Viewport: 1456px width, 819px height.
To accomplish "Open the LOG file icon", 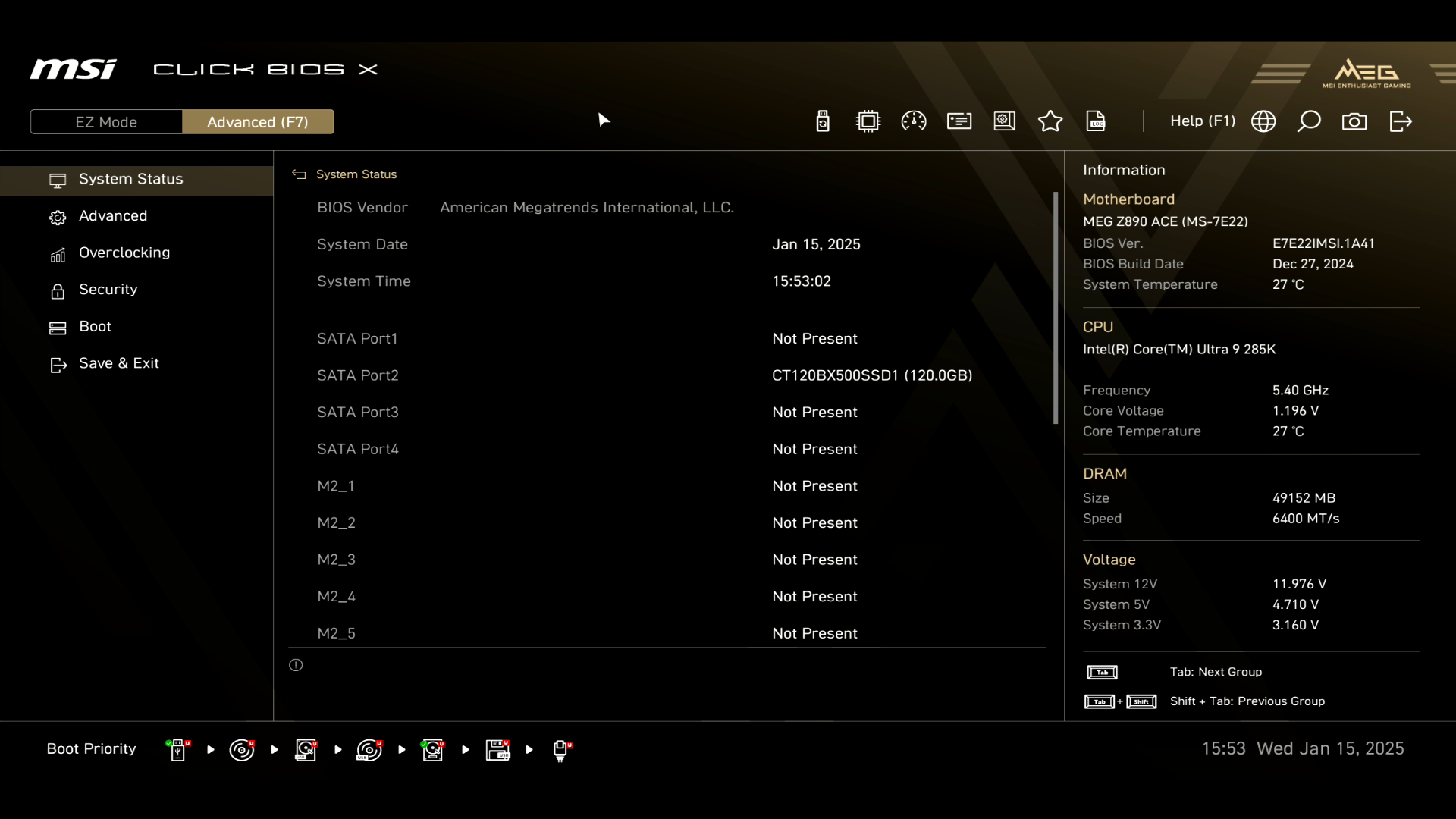I will [x=1096, y=121].
